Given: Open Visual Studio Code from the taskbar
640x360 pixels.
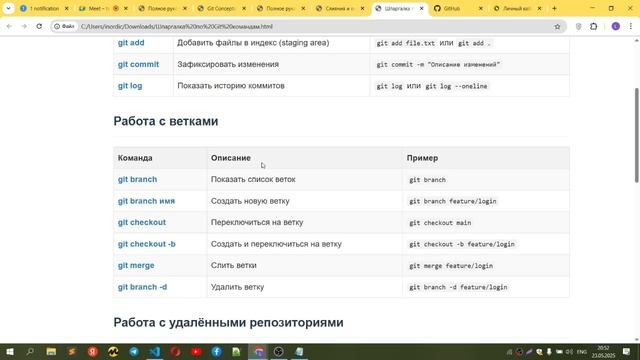Looking at the screenshot, I should [x=155, y=351].
